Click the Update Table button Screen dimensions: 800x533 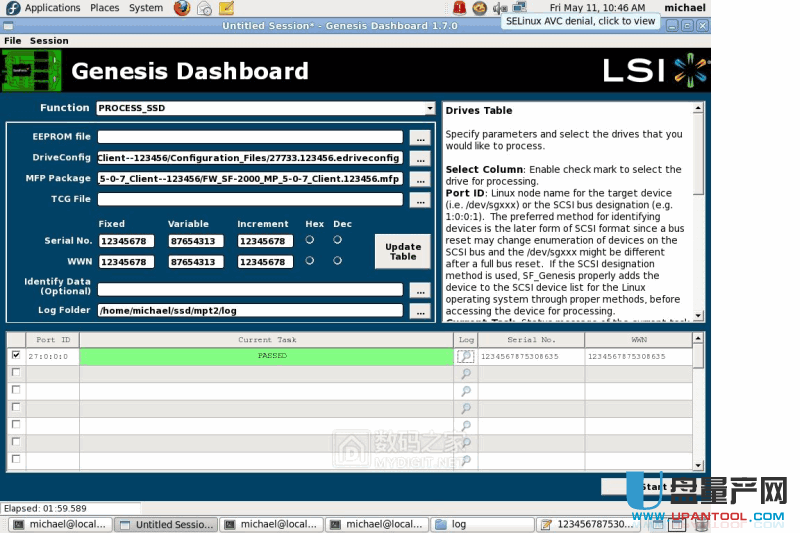coord(403,251)
